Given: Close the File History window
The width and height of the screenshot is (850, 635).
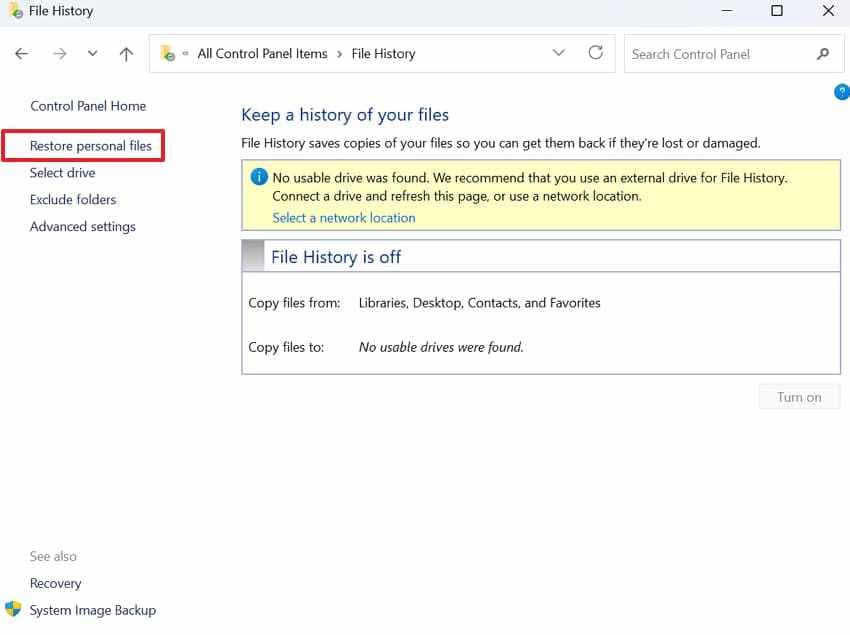Looking at the screenshot, I should tap(828, 11).
